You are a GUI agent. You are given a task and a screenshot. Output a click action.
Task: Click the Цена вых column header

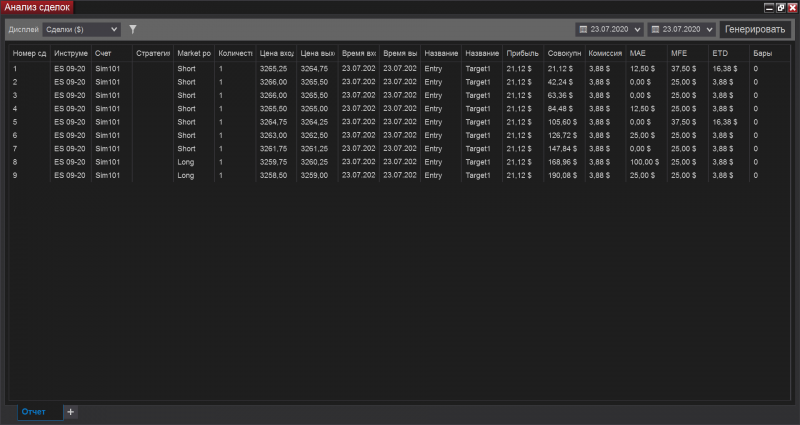tap(317, 53)
